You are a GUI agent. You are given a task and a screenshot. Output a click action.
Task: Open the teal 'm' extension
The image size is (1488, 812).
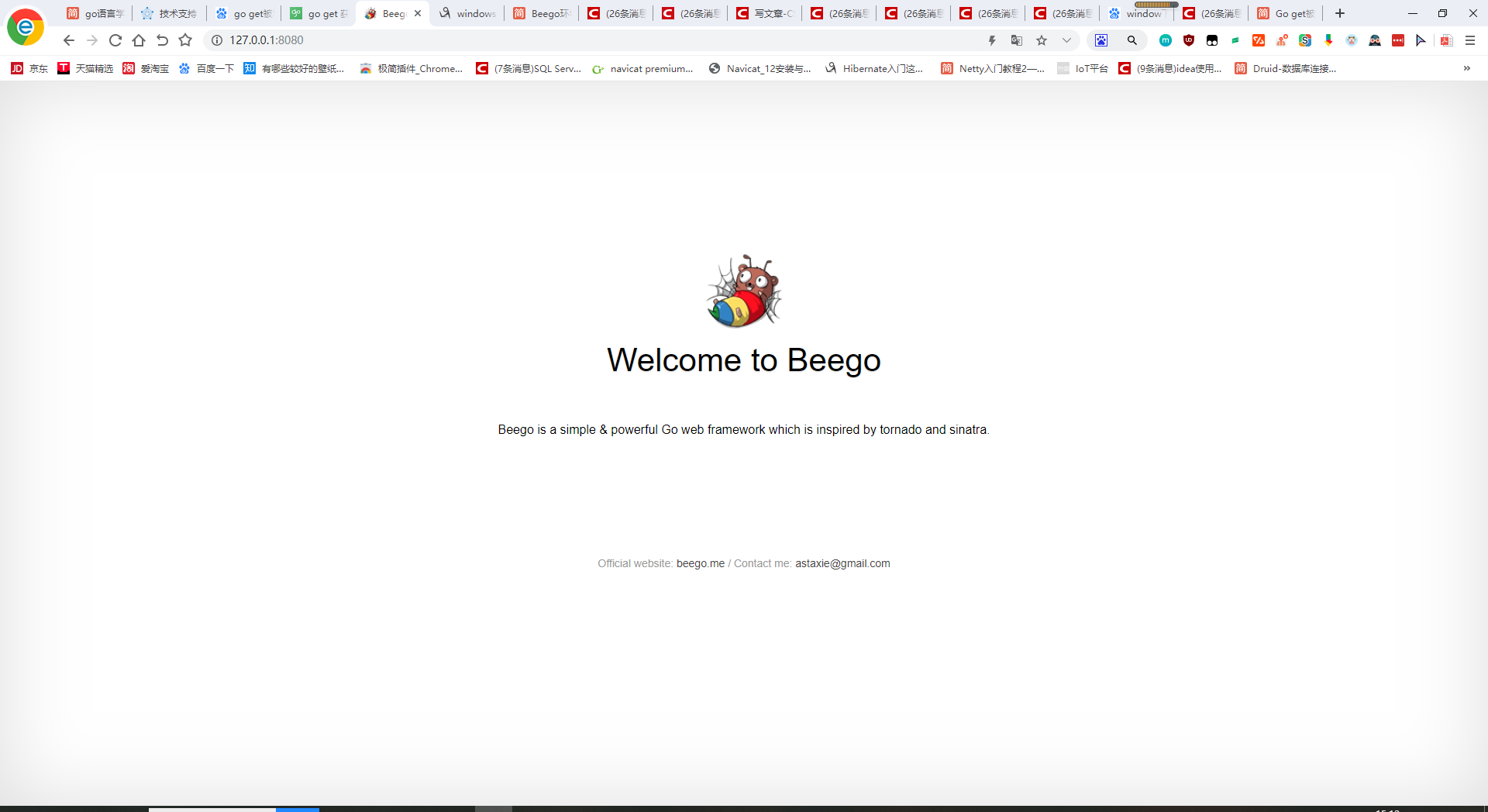coord(1166,40)
